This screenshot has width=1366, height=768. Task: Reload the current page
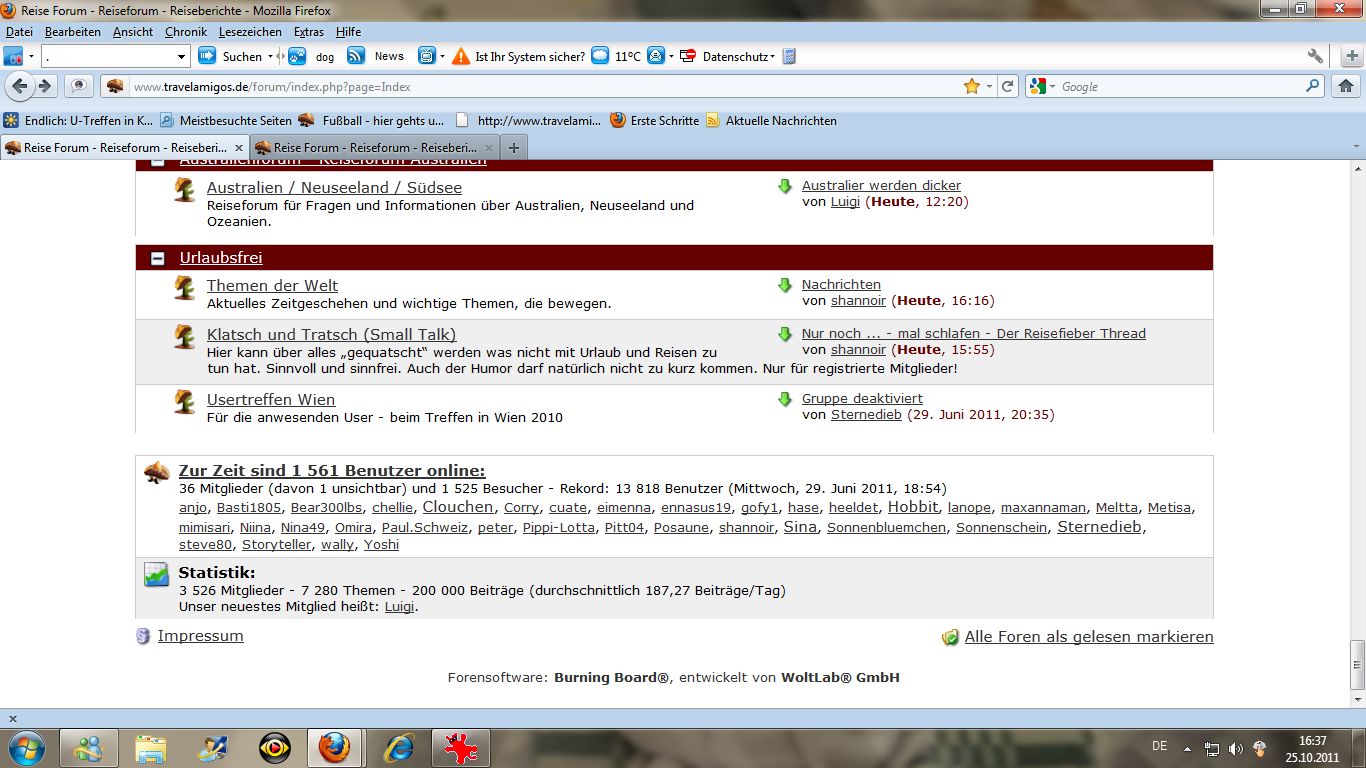[1008, 87]
